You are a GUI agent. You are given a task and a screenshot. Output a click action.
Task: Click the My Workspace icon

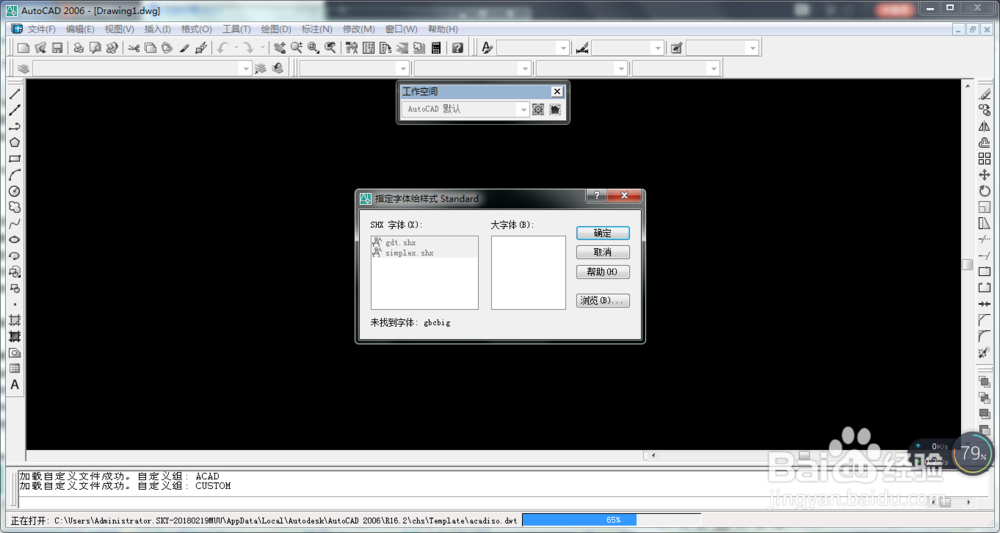(555, 109)
